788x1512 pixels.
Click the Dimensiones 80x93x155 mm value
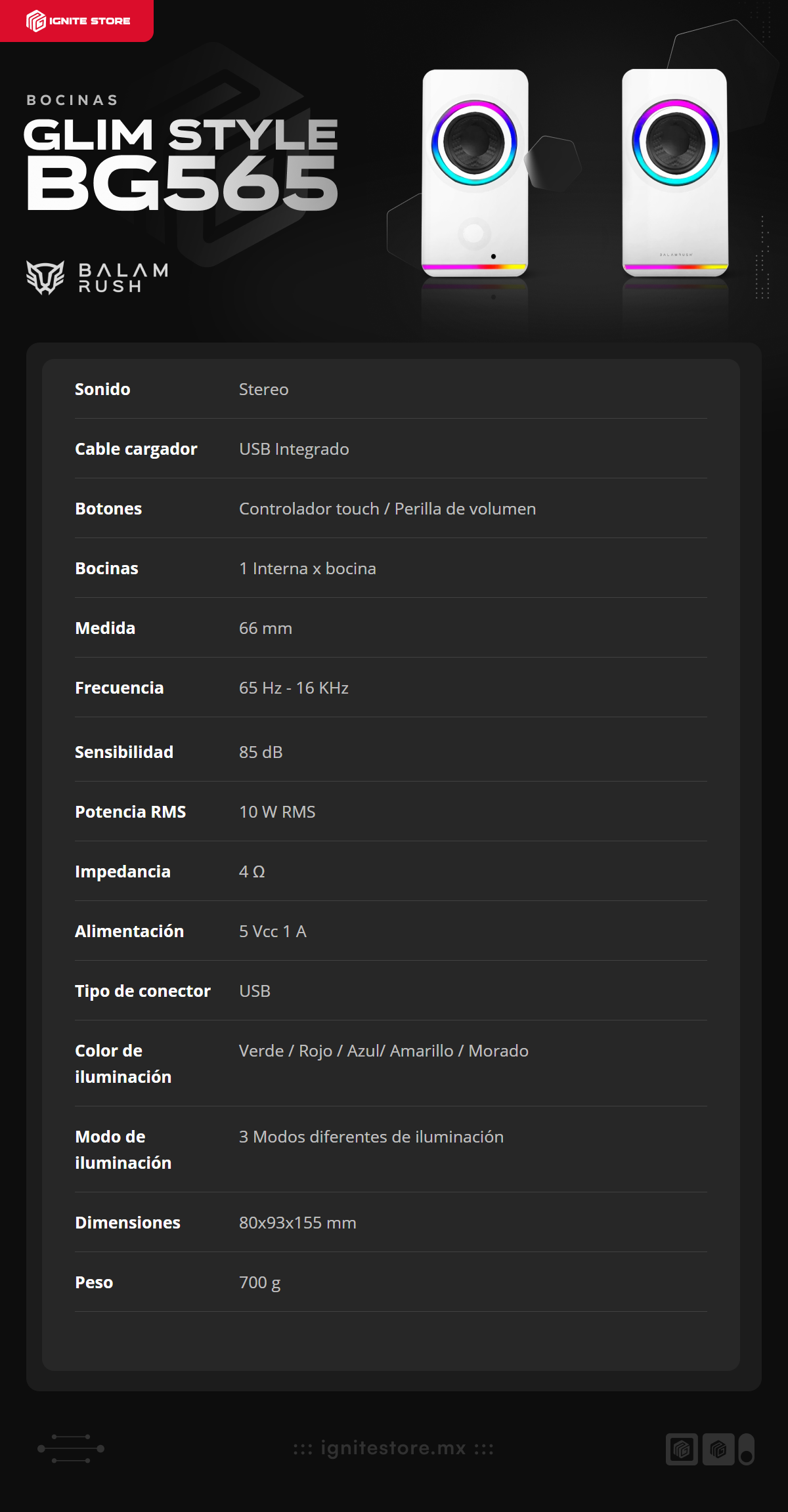[297, 1223]
